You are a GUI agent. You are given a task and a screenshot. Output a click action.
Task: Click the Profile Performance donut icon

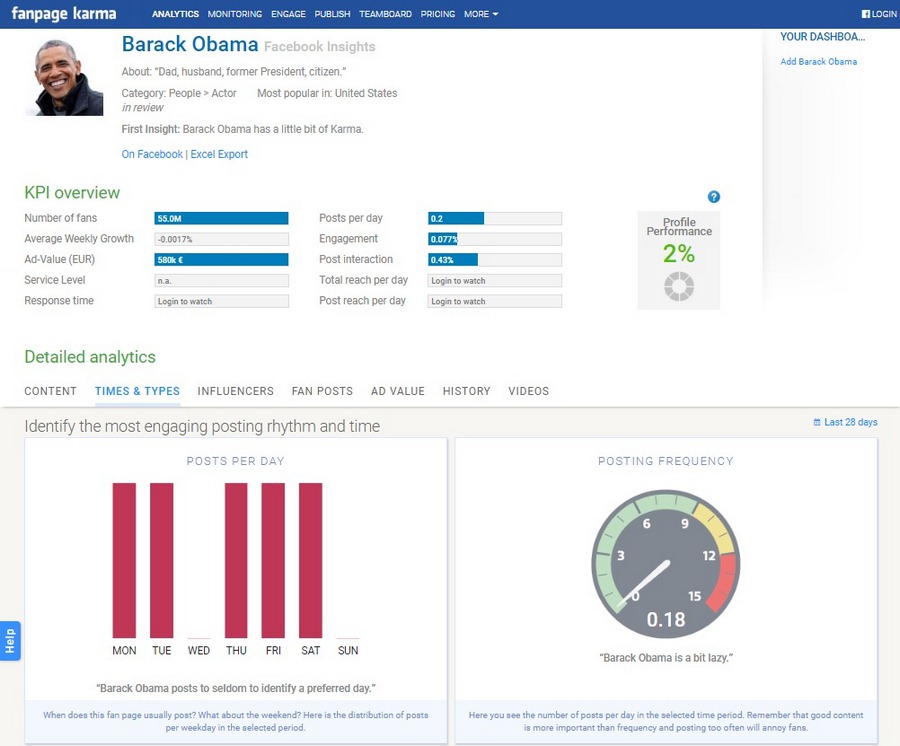click(x=679, y=286)
